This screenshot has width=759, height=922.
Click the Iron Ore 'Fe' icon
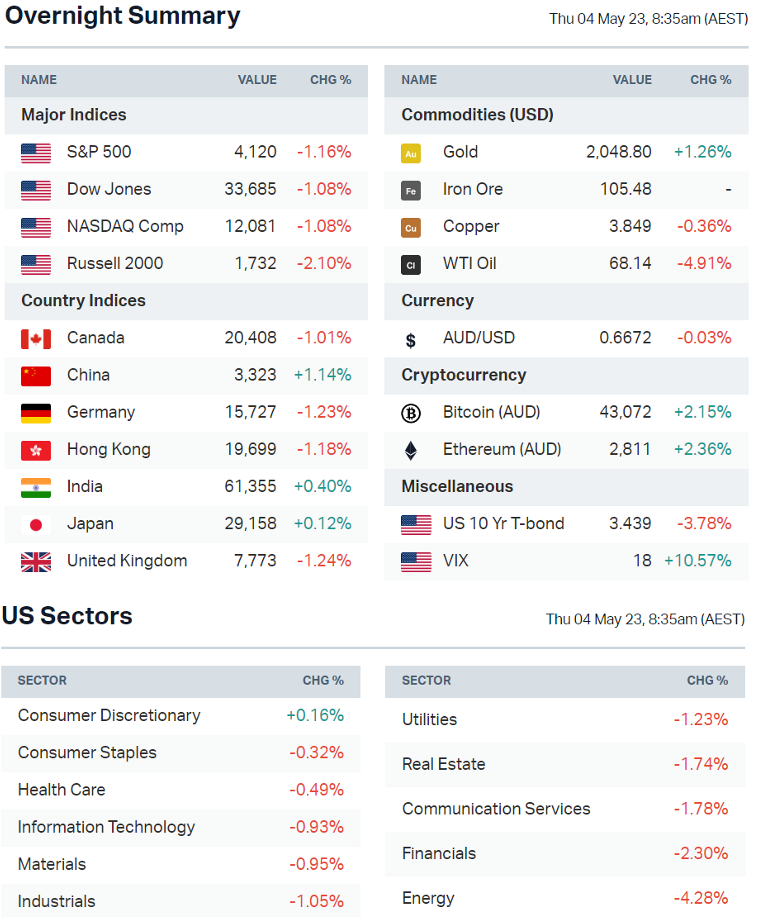point(410,190)
